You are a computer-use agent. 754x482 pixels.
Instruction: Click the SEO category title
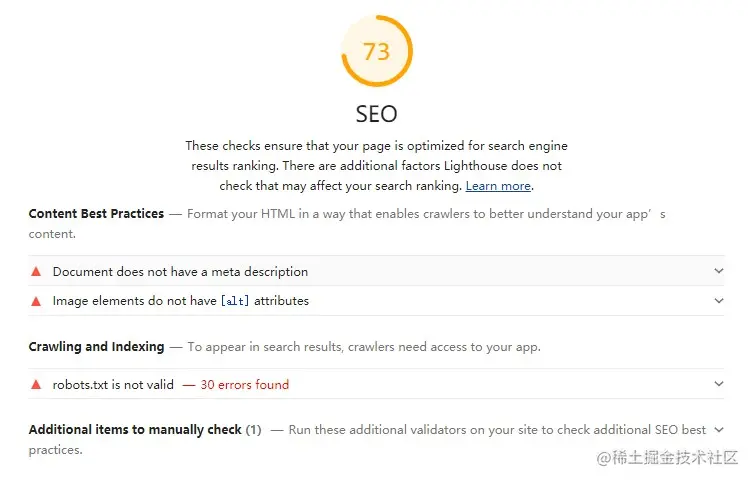point(377,115)
